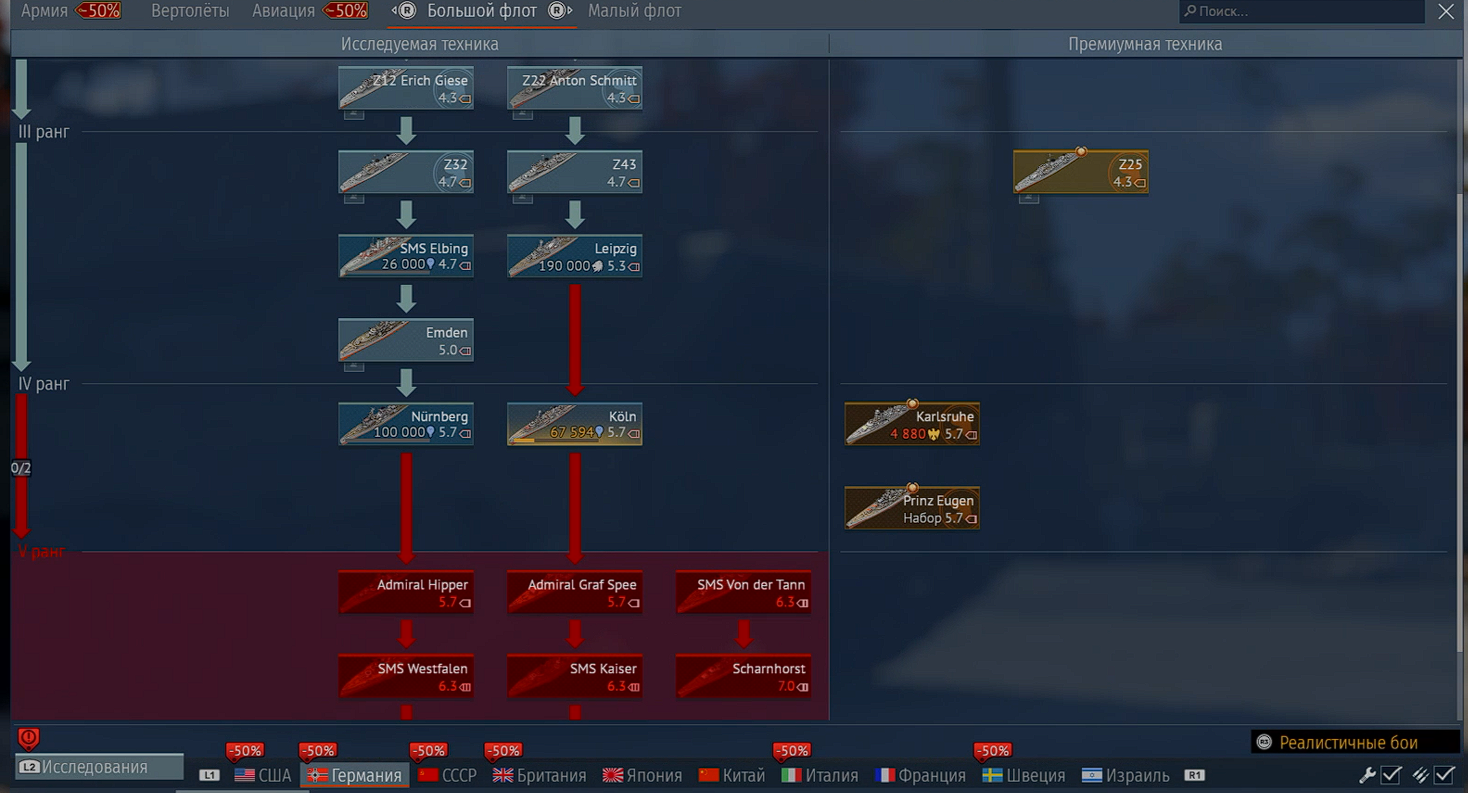Click the Поиск search field
The height and width of the screenshot is (793, 1468).
(x=1301, y=11)
